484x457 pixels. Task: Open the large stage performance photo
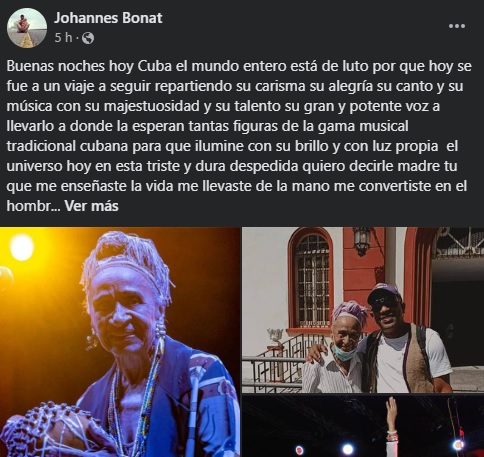pyautogui.click(x=120, y=342)
